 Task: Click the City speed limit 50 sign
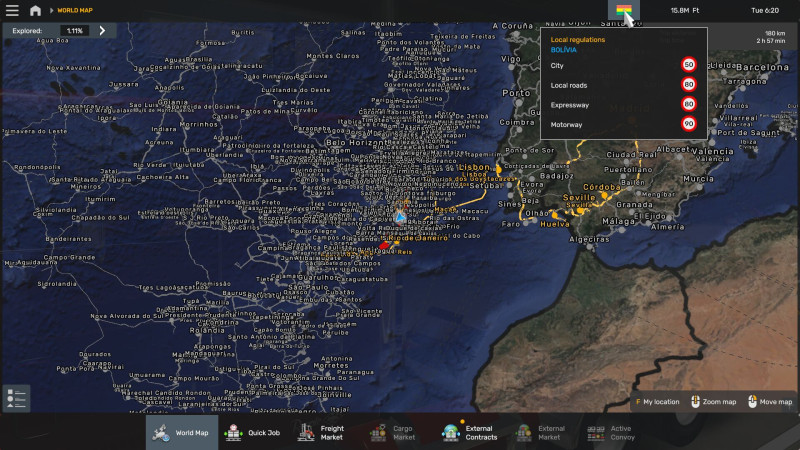(x=689, y=65)
